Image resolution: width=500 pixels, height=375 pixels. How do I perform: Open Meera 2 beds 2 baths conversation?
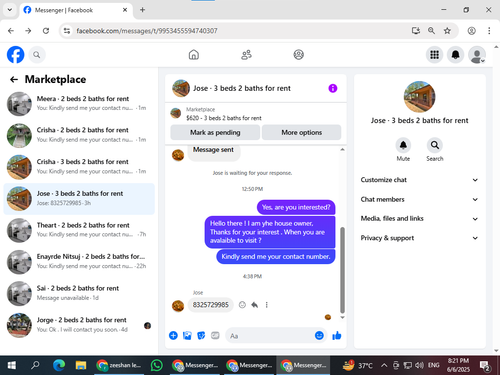[x=79, y=103]
